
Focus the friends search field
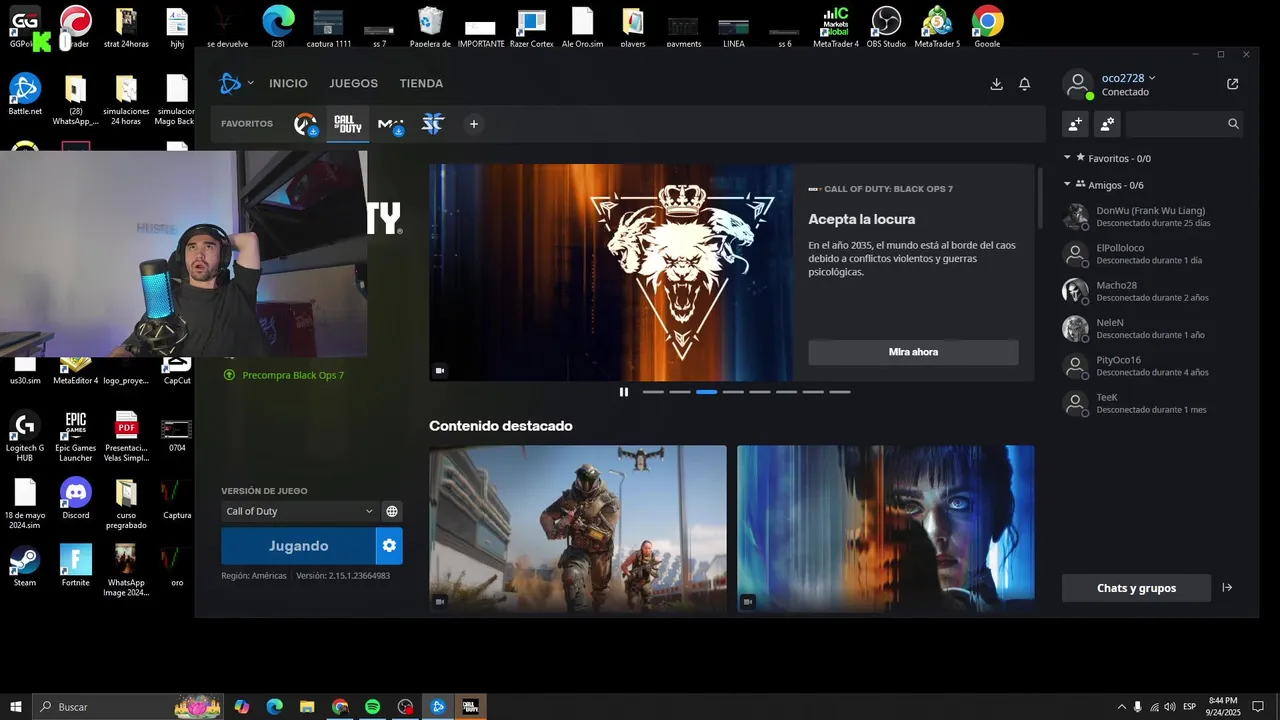coord(1184,124)
